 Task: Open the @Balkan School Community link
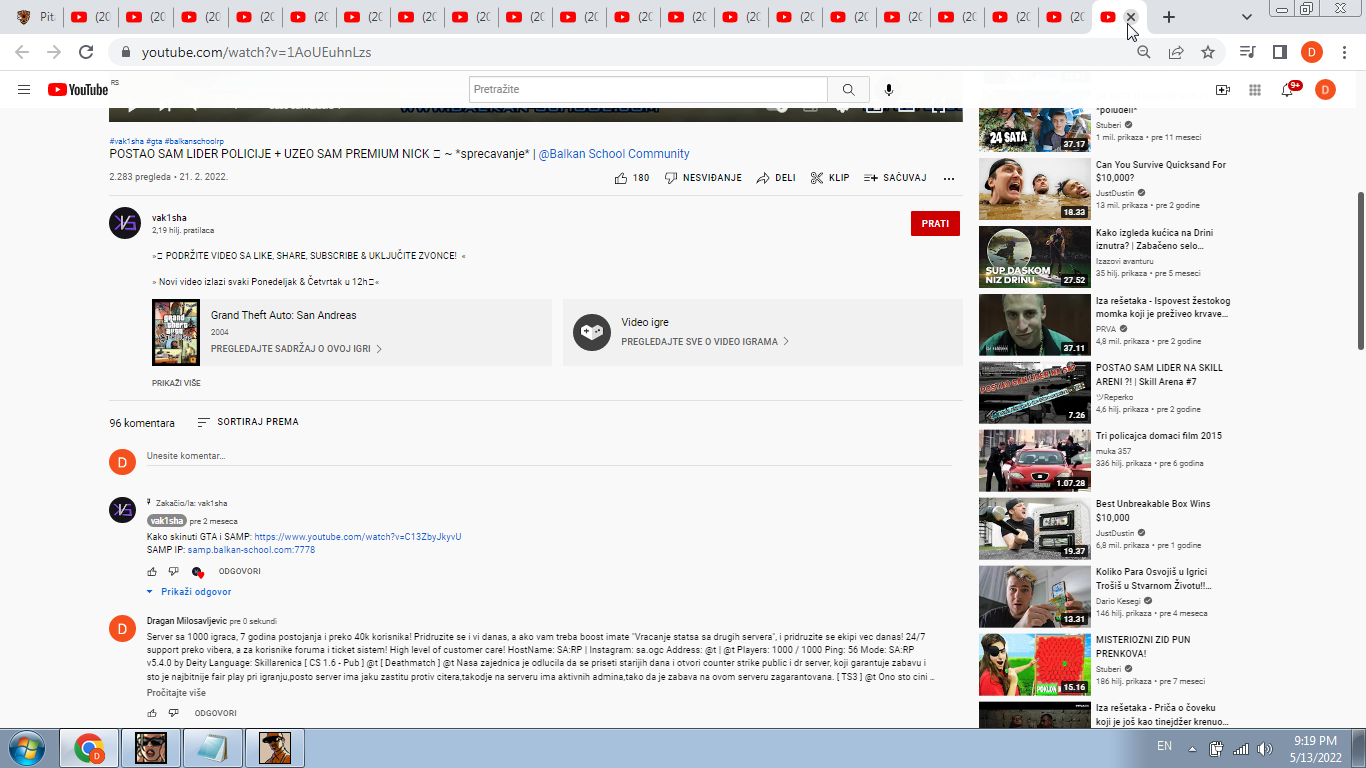click(614, 154)
